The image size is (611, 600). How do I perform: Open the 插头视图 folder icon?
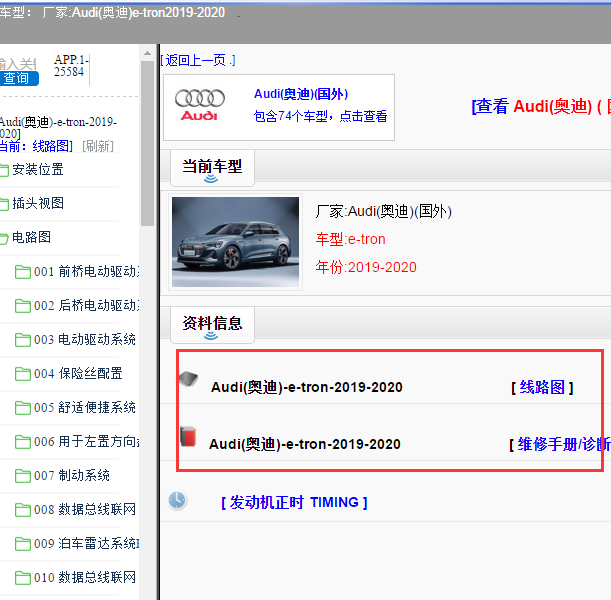(x=4, y=204)
